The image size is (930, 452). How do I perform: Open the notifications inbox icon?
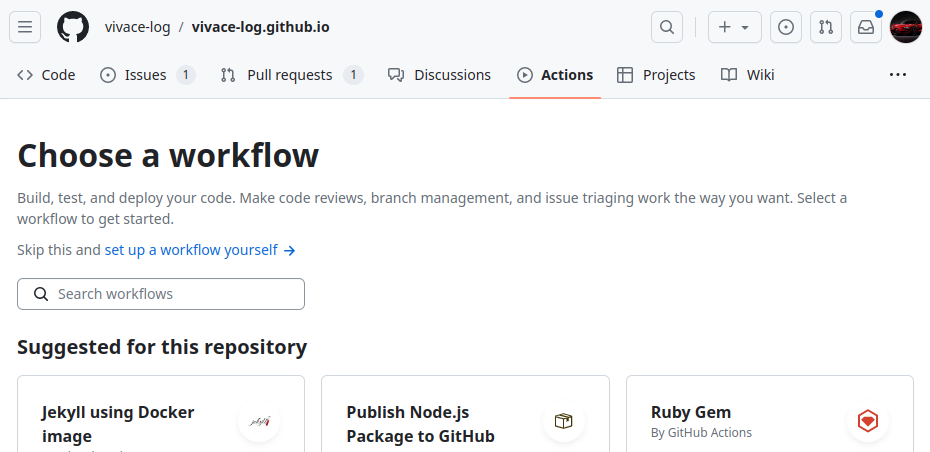click(866, 27)
